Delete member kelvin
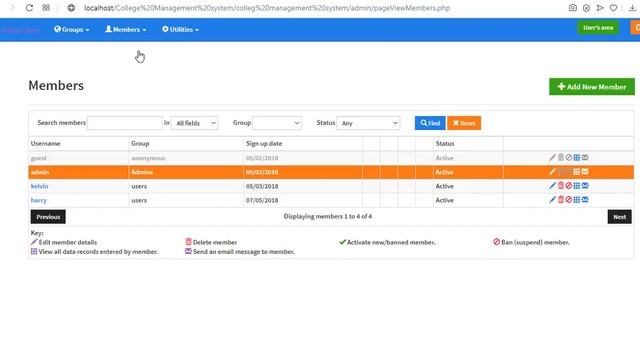640x360 pixels. (561, 186)
